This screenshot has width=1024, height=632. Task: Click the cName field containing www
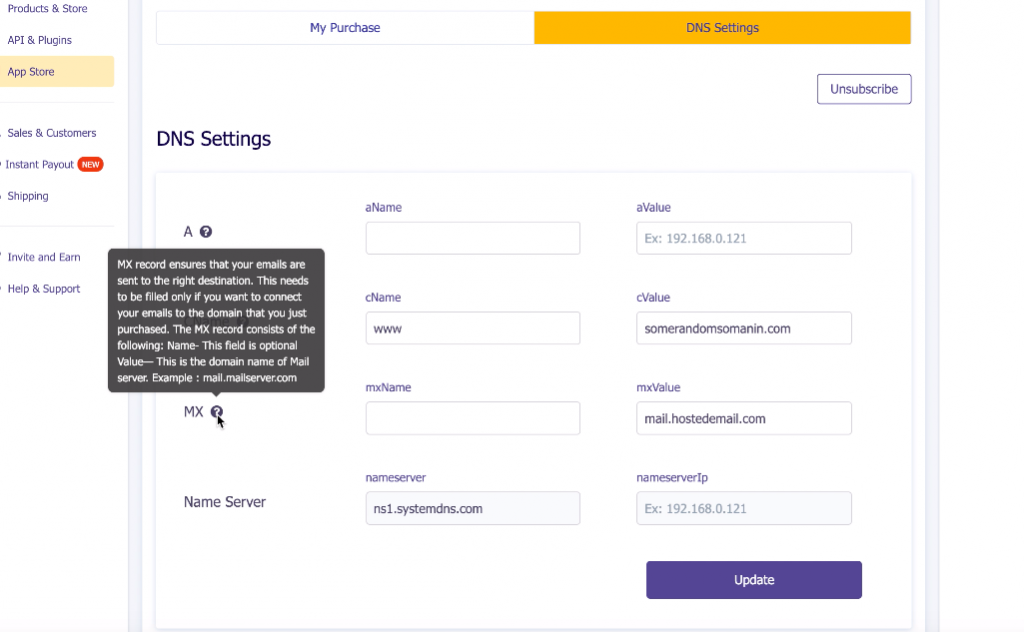coord(472,328)
